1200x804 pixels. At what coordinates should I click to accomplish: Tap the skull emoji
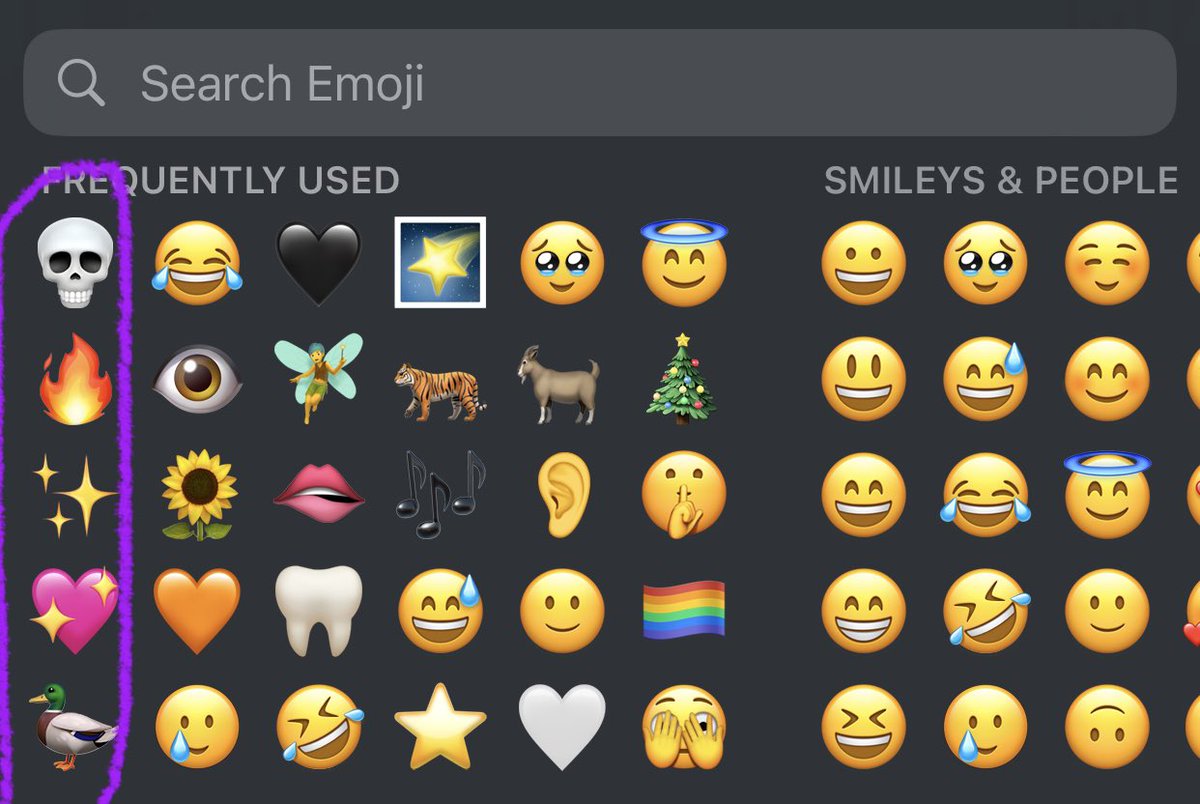click(x=75, y=263)
